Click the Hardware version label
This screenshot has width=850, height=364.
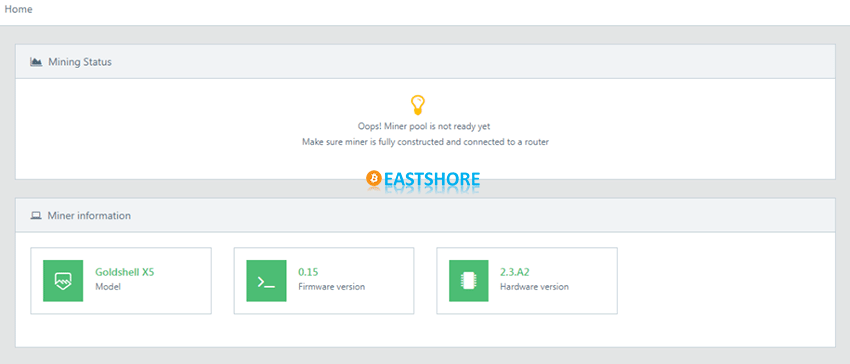point(534,286)
